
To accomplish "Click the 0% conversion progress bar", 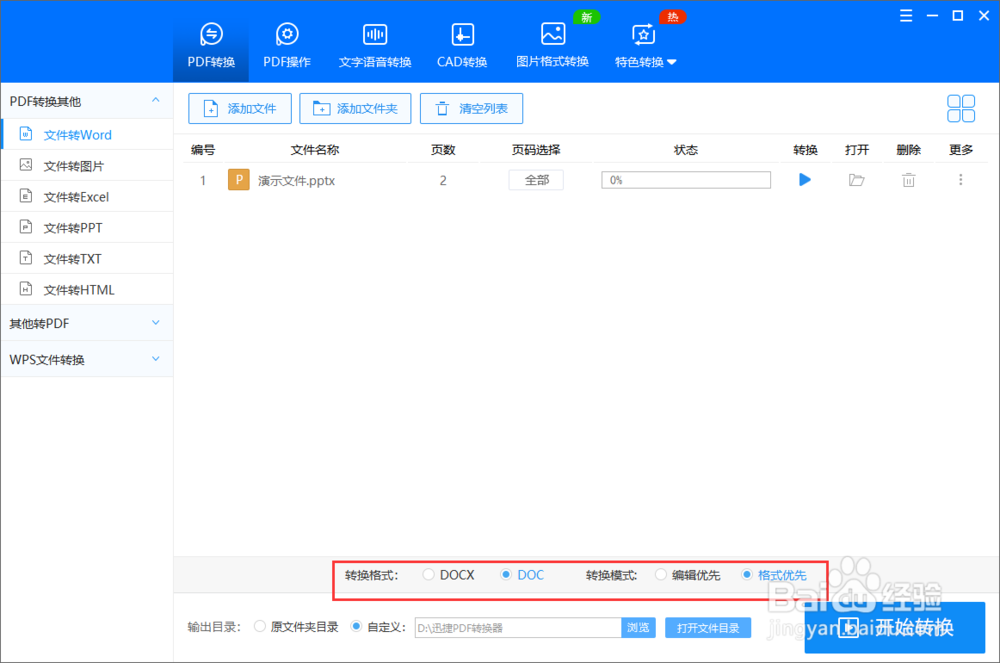I will (x=685, y=180).
